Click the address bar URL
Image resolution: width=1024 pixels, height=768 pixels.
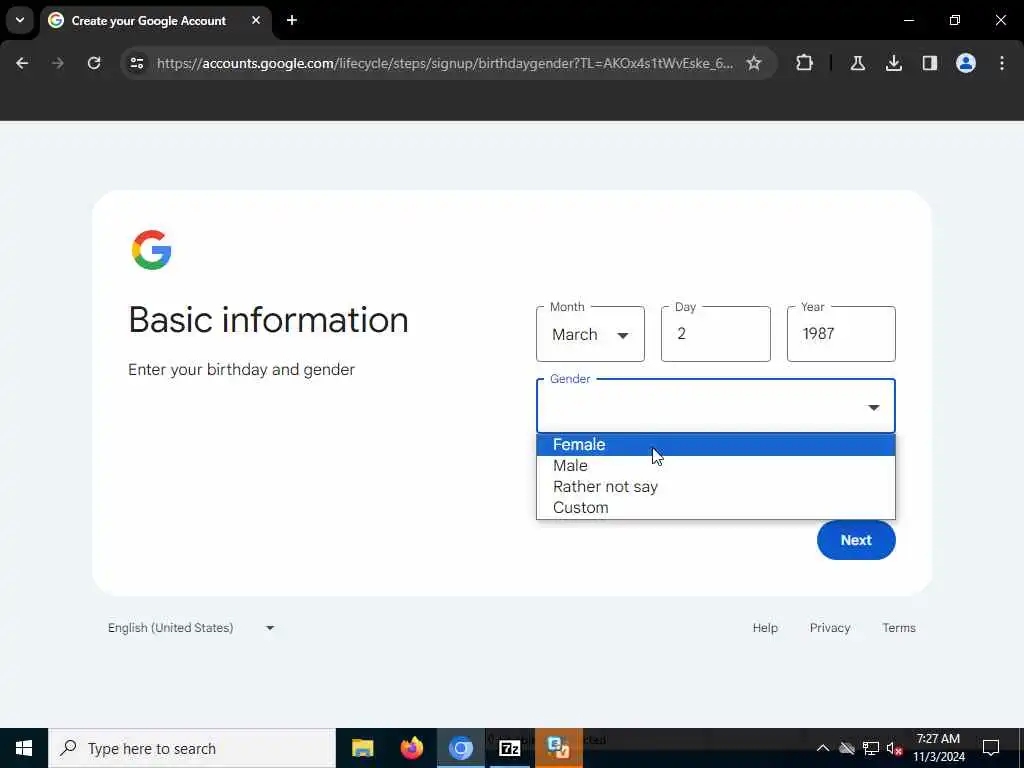tap(445, 63)
